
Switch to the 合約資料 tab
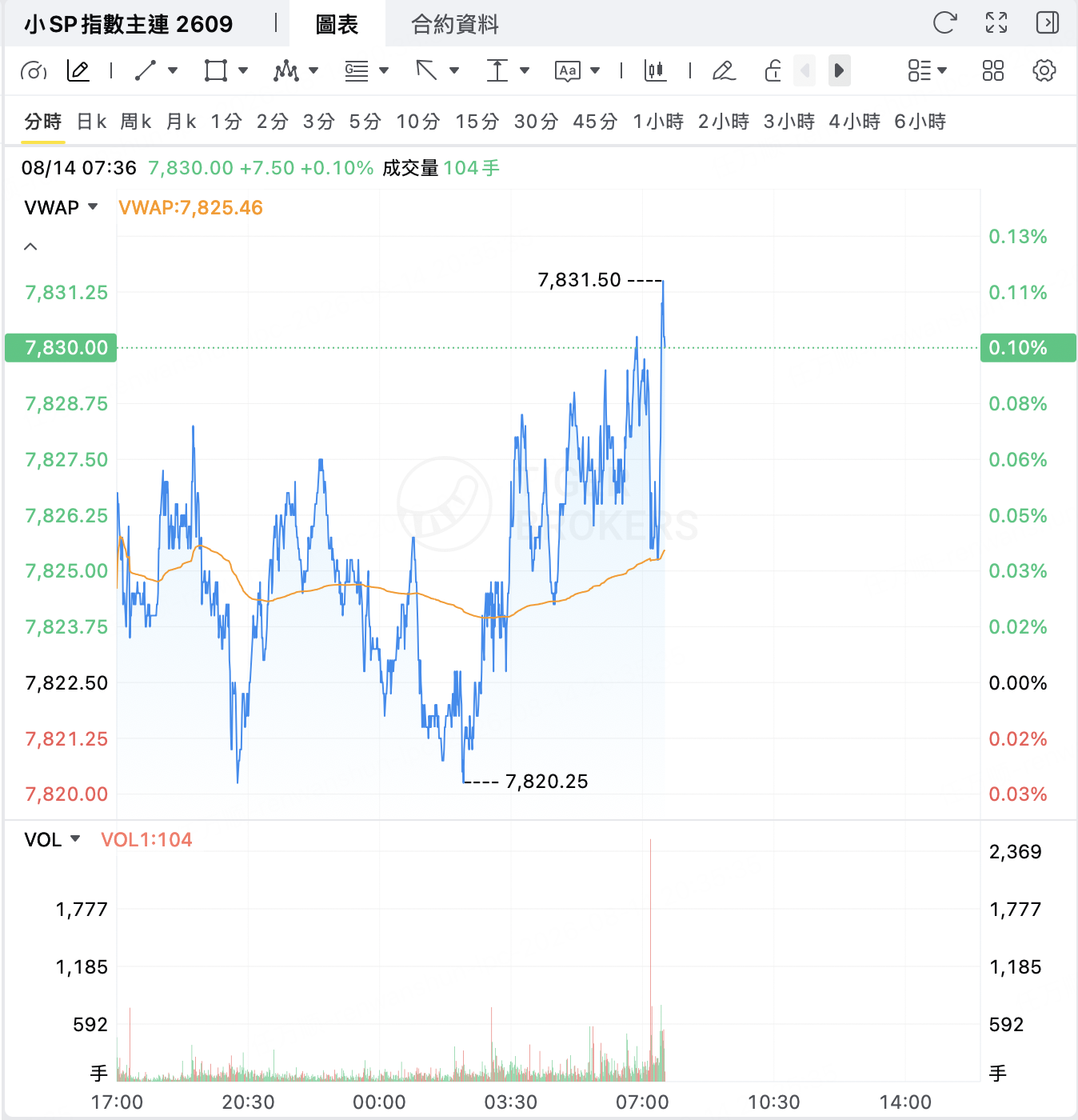pos(455,24)
